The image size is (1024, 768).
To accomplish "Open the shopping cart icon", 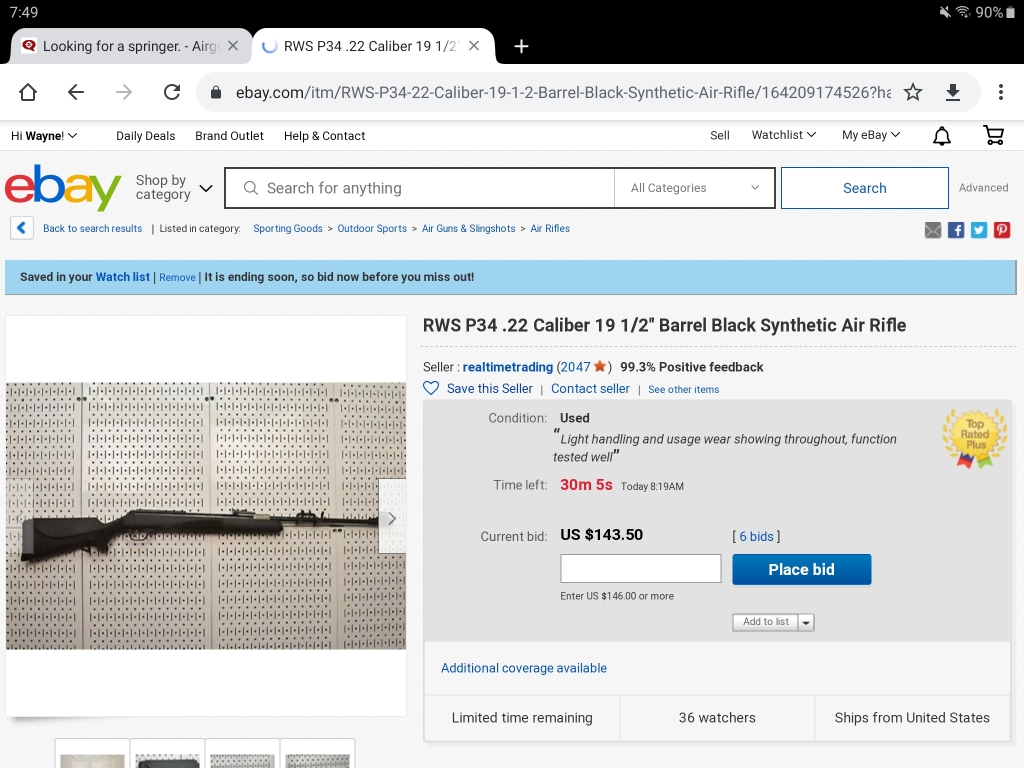I will [993, 135].
